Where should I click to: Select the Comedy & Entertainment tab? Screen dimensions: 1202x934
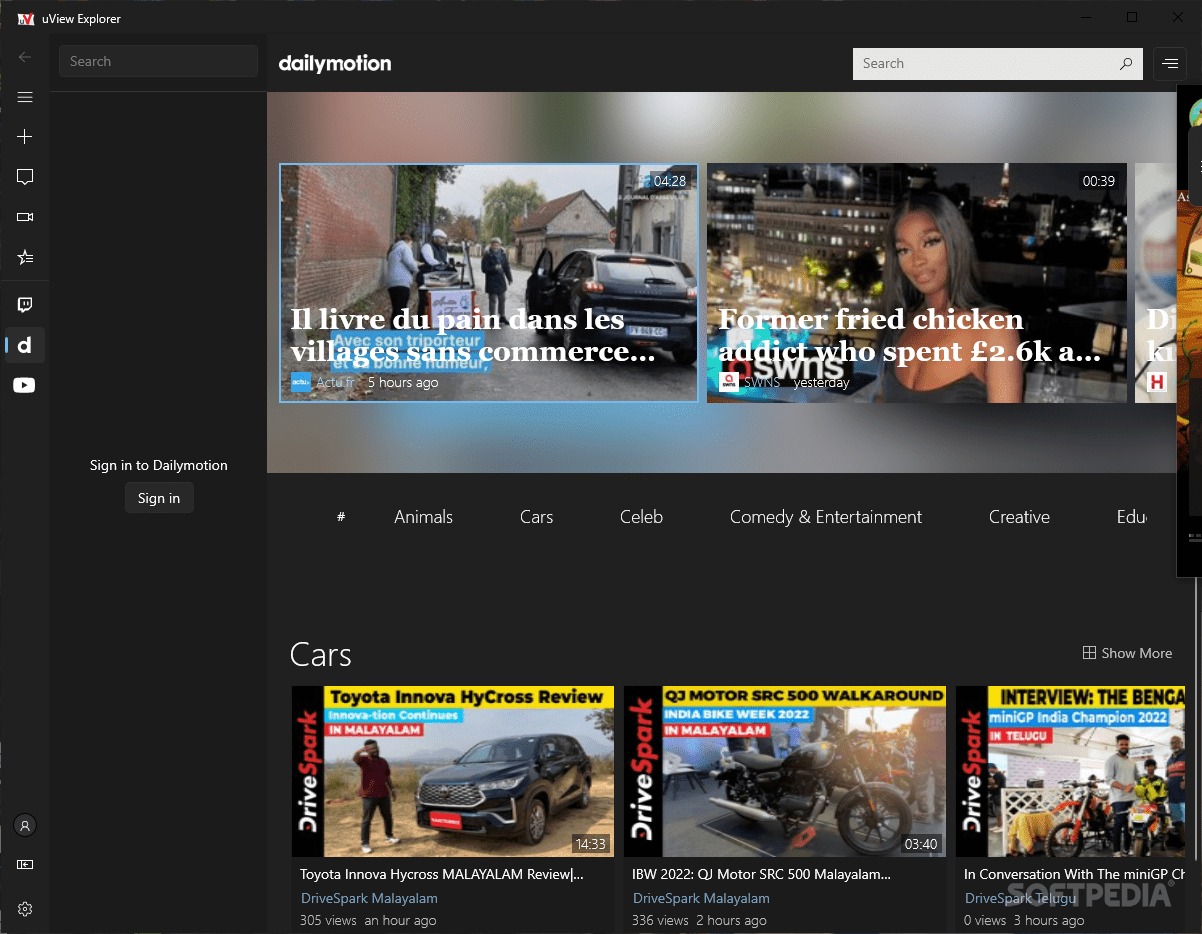pyautogui.click(x=826, y=517)
